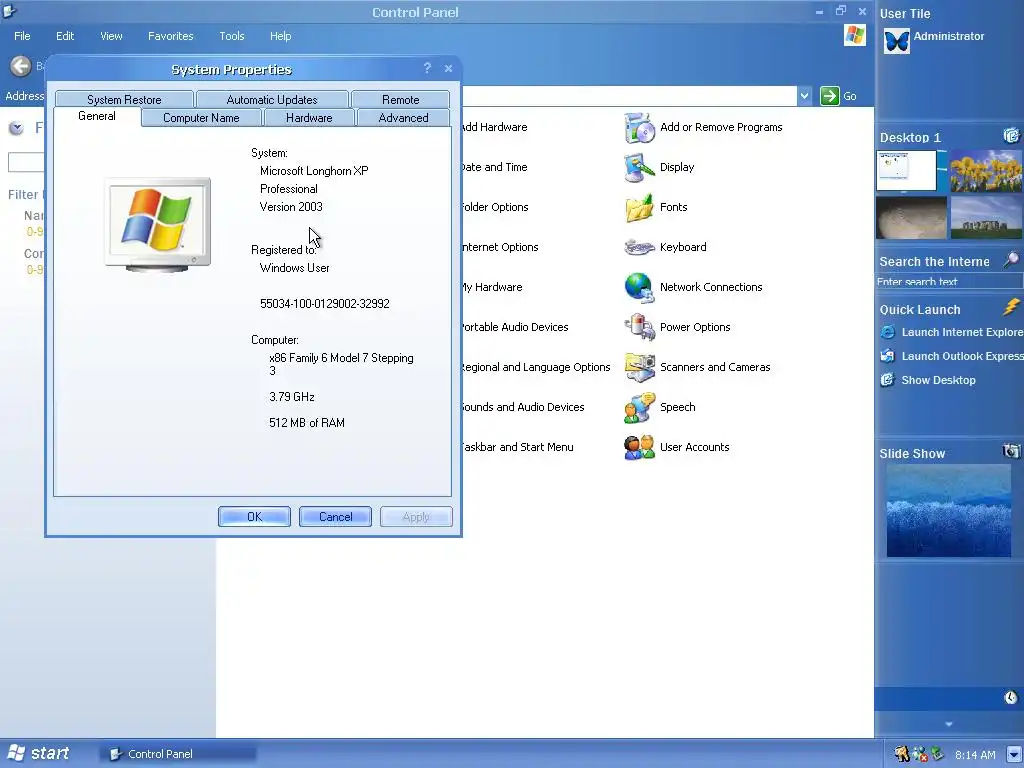The image size is (1024, 768).
Task: Click the System Properties help question mark
Action: [427, 68]
